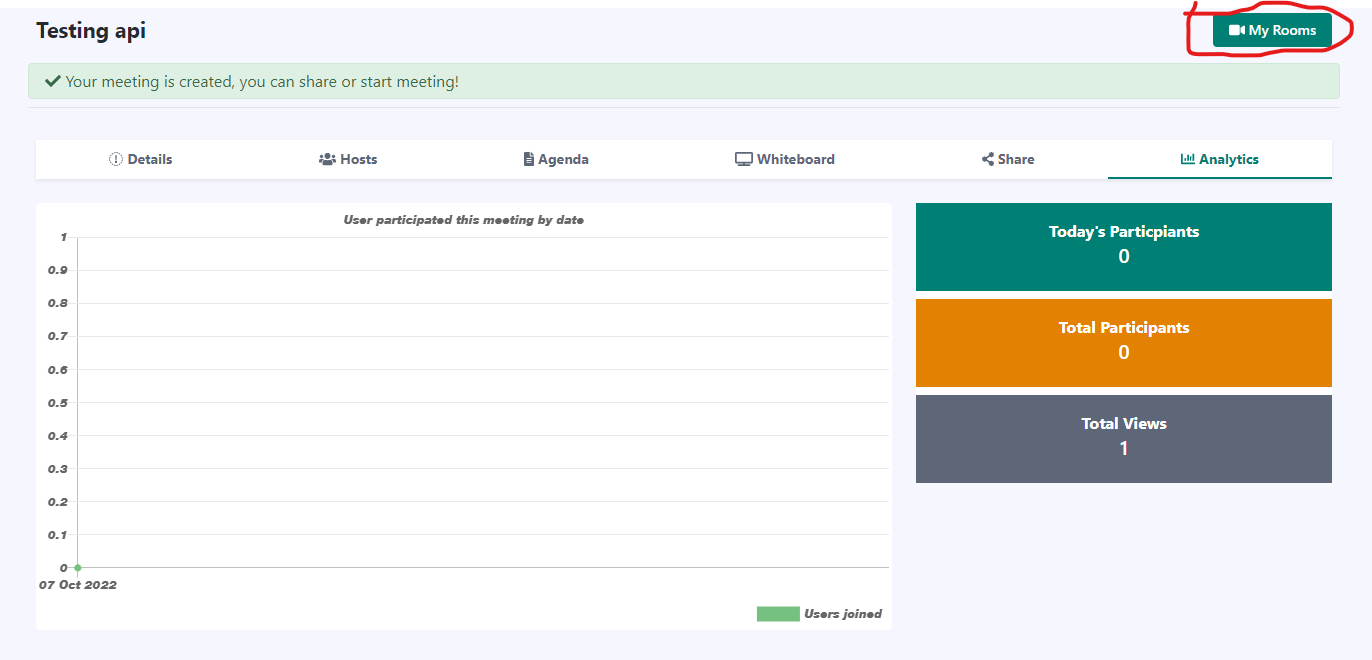Click the share nodes icon beside Share

(x=988, y=159)
